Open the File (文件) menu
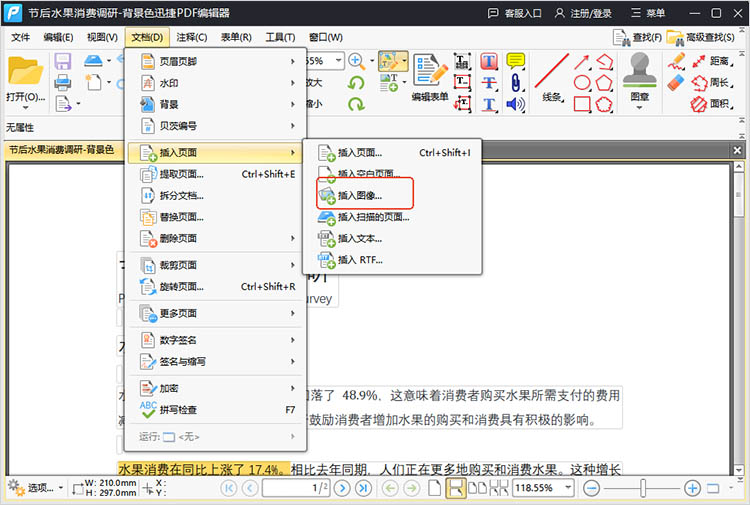 tap(21, 37)
